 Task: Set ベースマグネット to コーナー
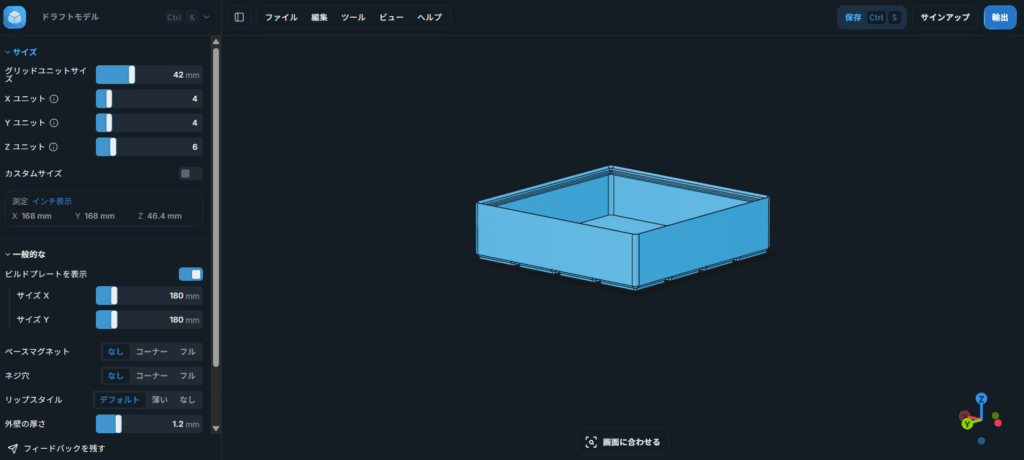152,352
